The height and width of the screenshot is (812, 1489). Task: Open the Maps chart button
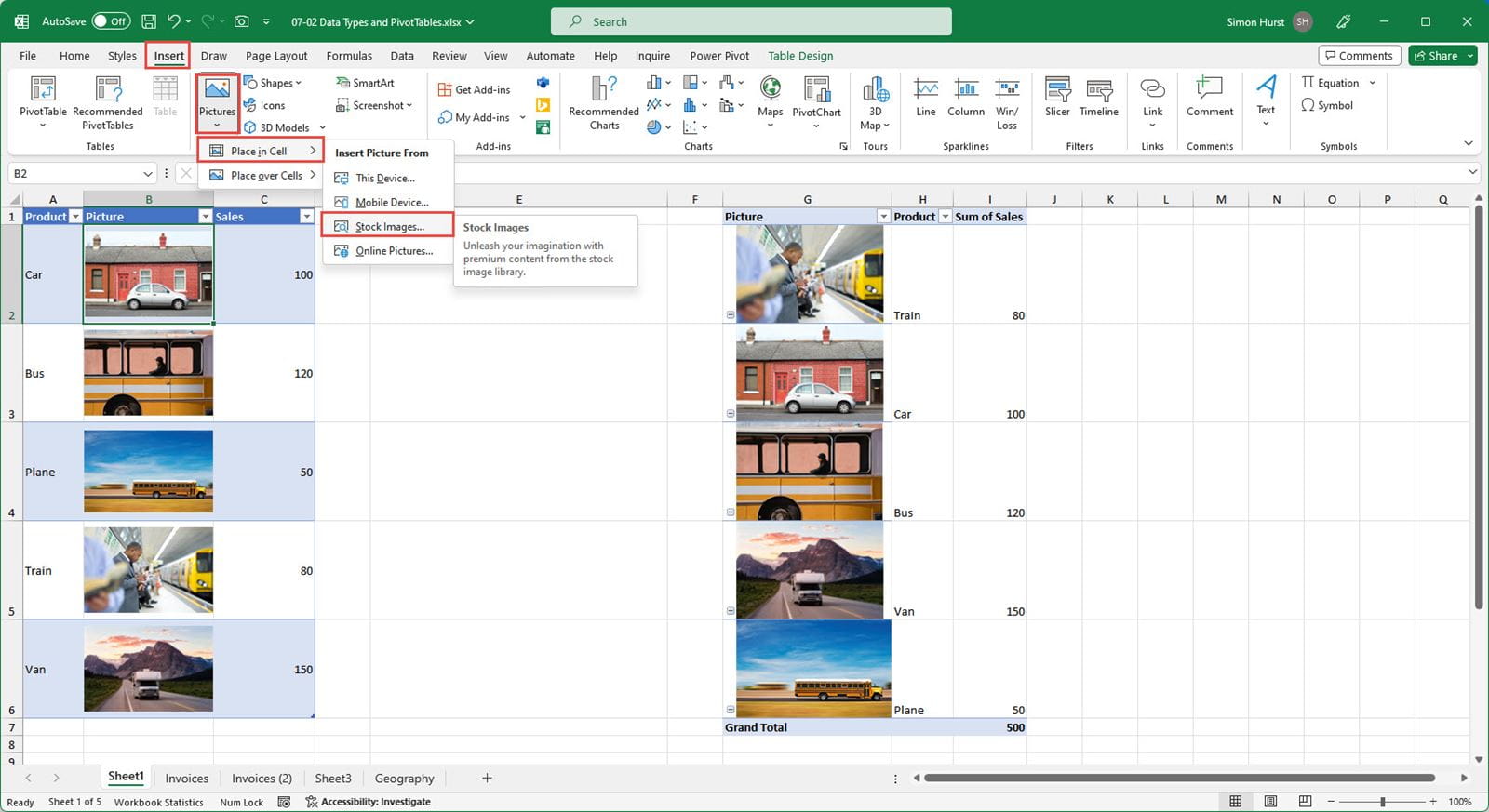coord(771,101)
